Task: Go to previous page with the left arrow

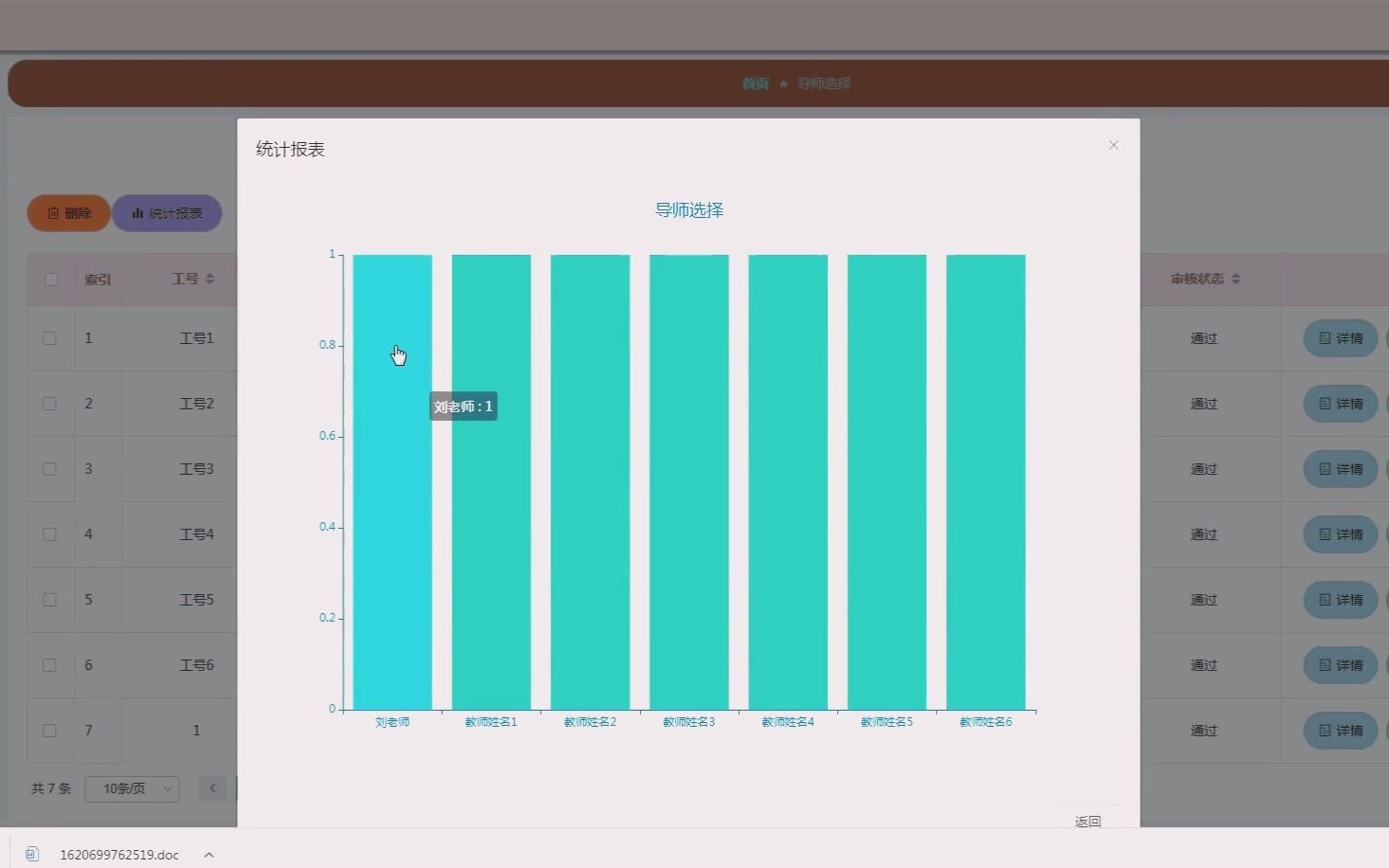Action: pyautogui.click(x=212, y=788)
